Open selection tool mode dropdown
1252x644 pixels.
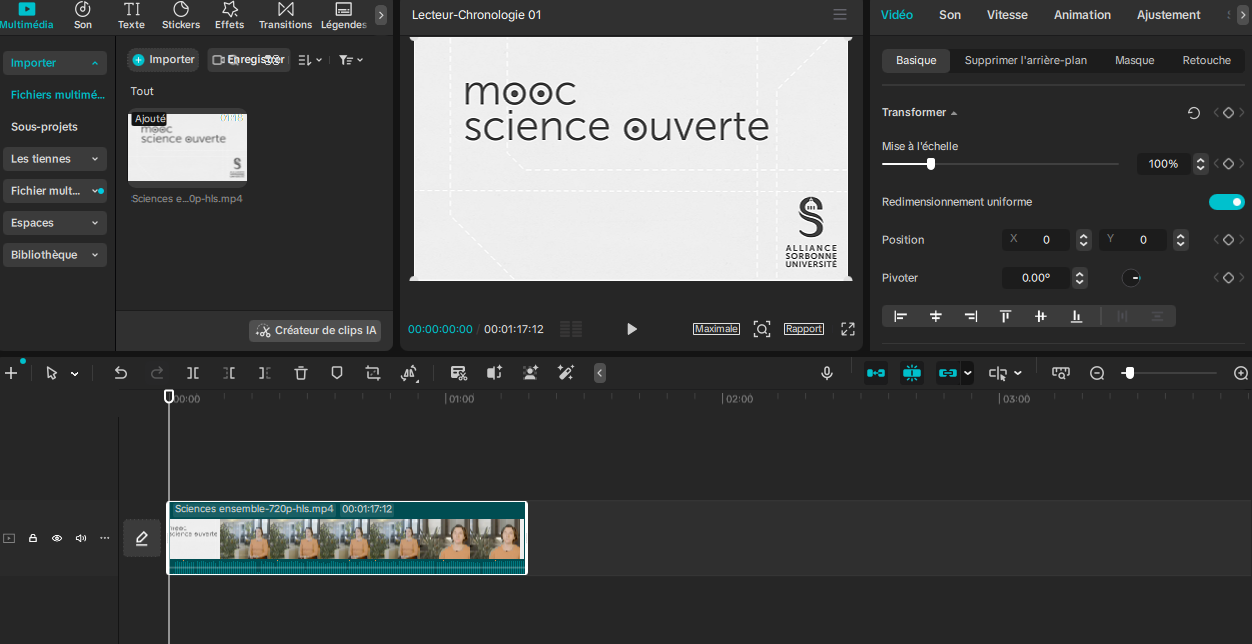point(74,374)
